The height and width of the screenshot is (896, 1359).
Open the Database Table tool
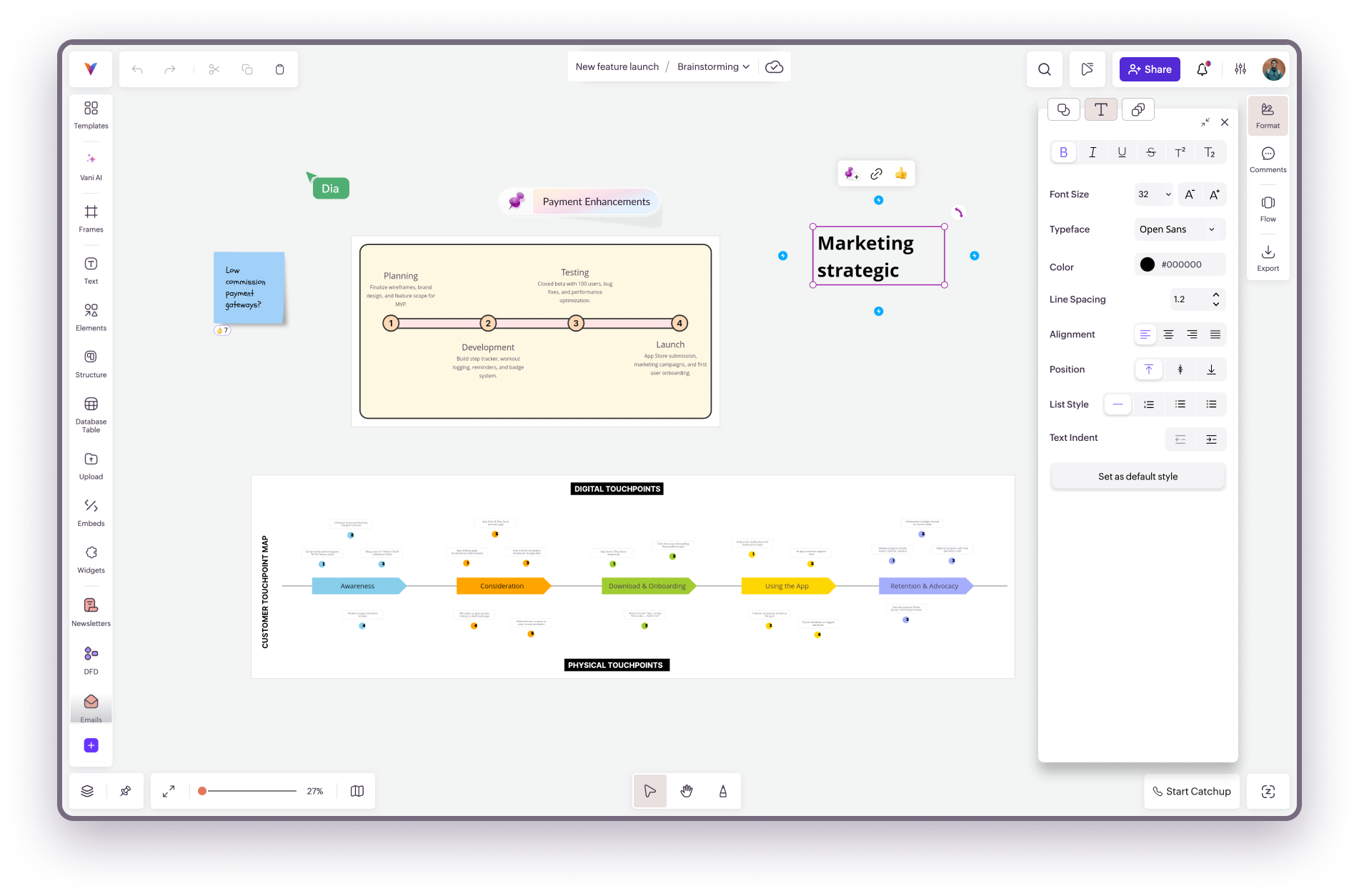point(91,414)
